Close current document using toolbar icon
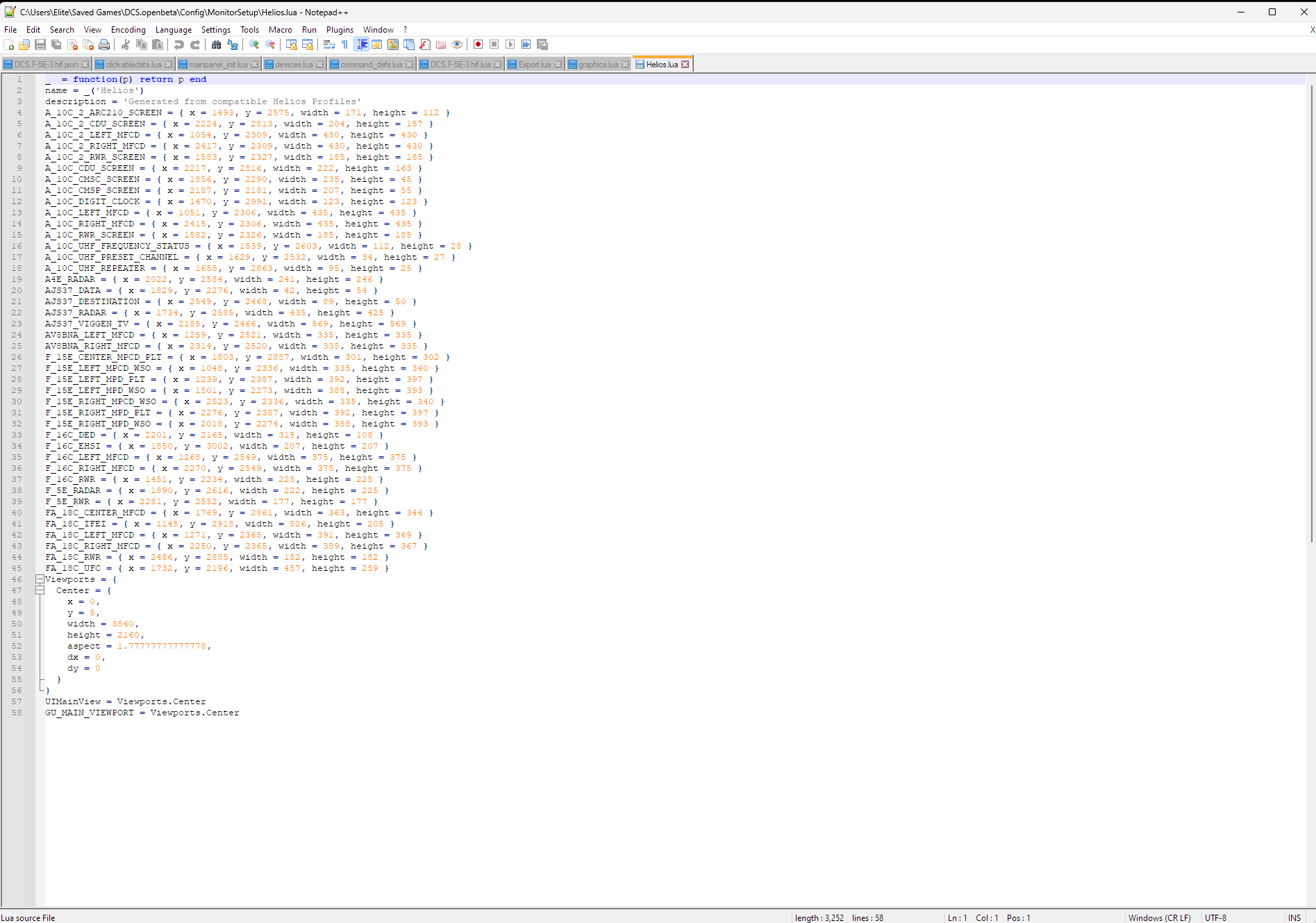Screen dimensions: 1316x923 pos(72,44)
